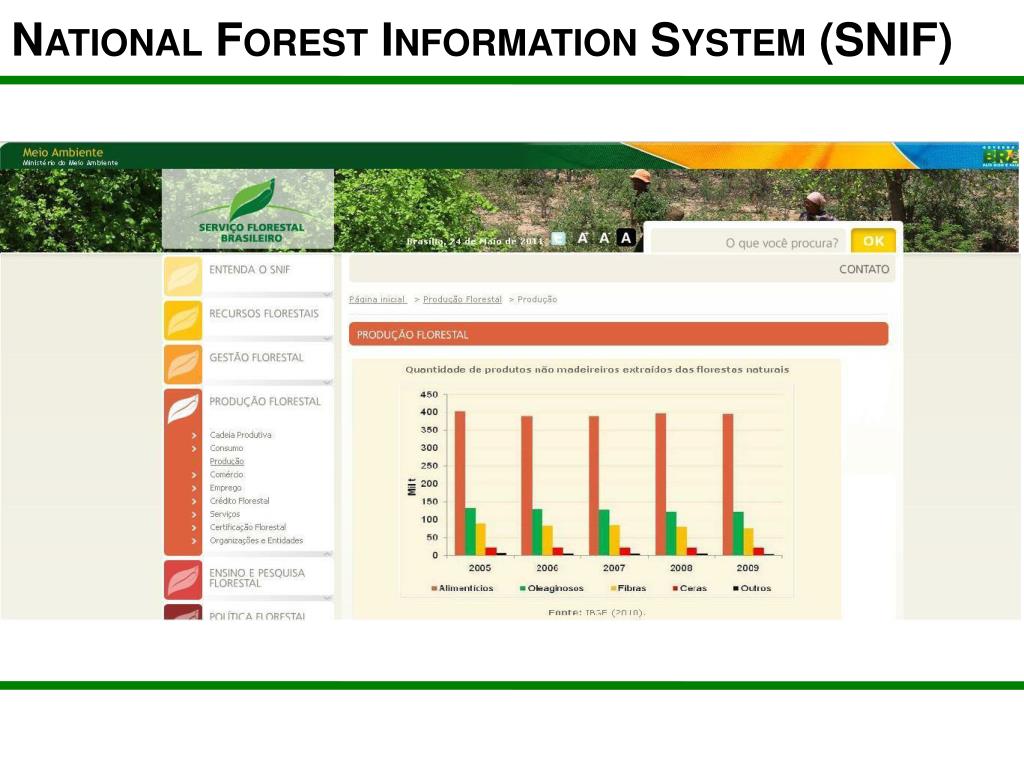
Task: Click the Serviço Florestal Brasileiro logo
Action: (249, 209)
